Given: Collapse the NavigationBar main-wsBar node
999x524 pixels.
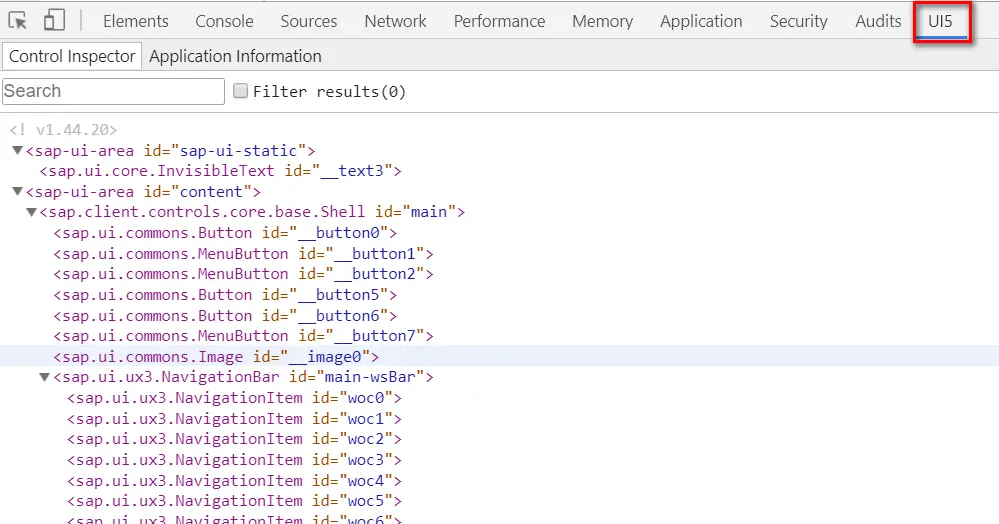Looking at the screenshot, I should coord(45,377).
